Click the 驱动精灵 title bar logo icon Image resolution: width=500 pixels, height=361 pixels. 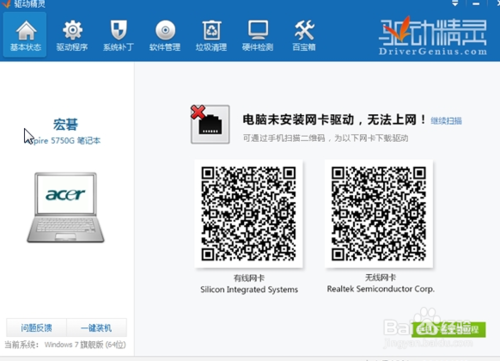pos(6,3)
